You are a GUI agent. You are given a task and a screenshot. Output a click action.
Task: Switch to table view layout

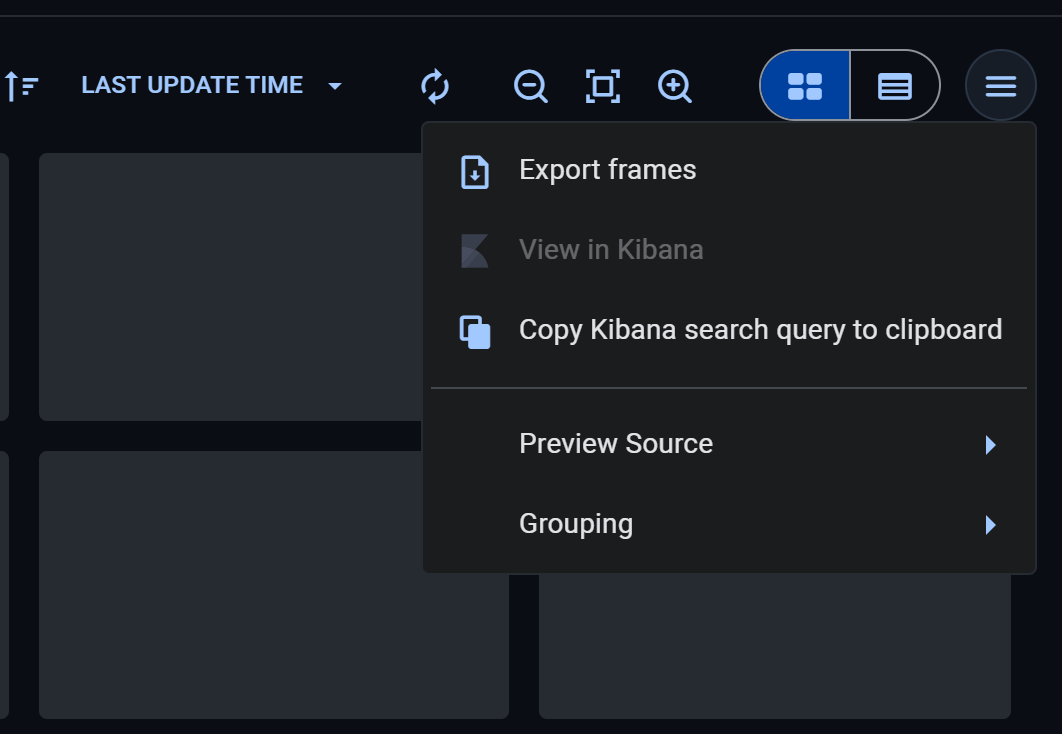(894, 85)
